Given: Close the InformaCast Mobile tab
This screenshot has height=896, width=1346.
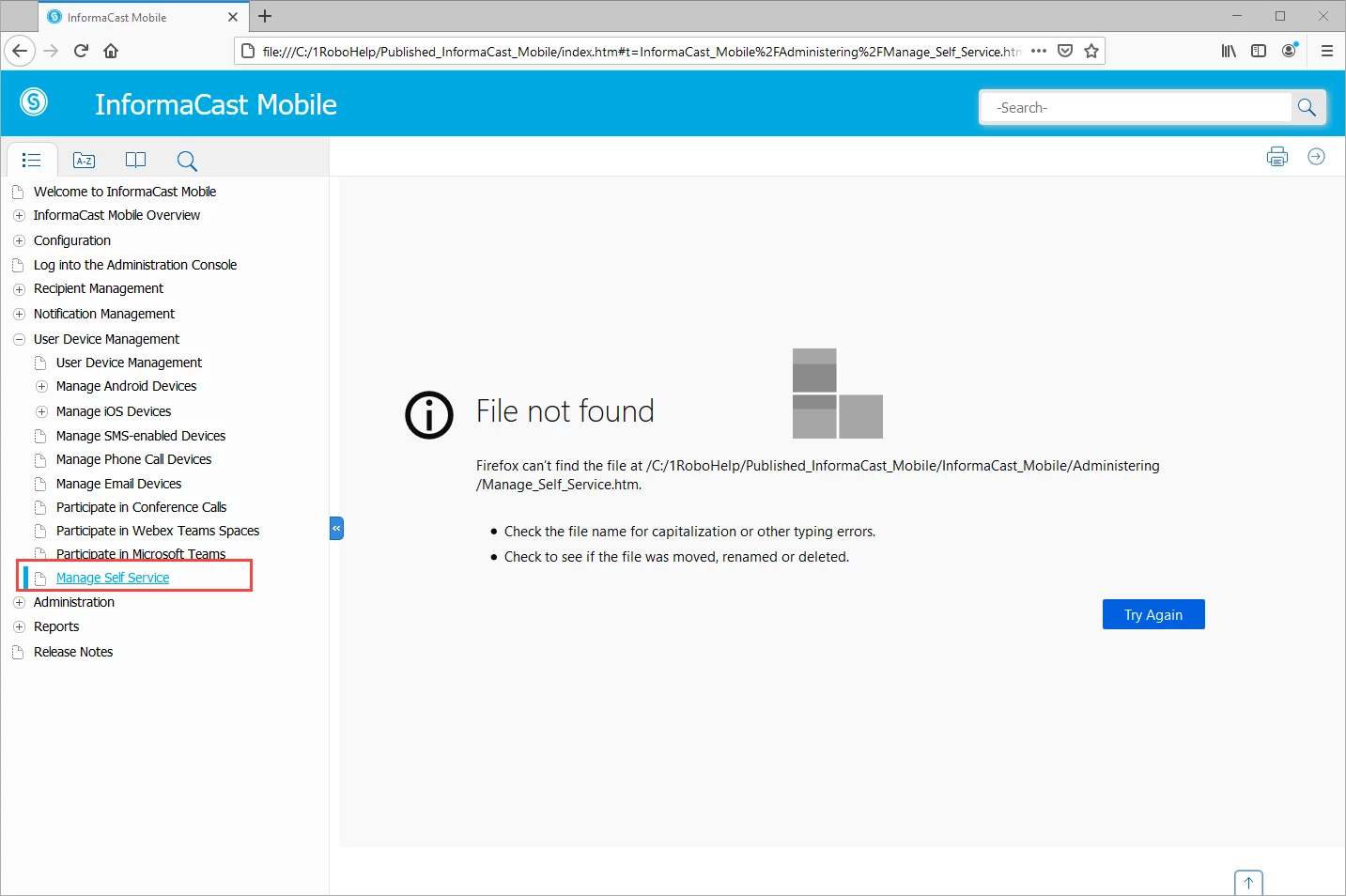Looking at the screenshot, I should 233,17.
